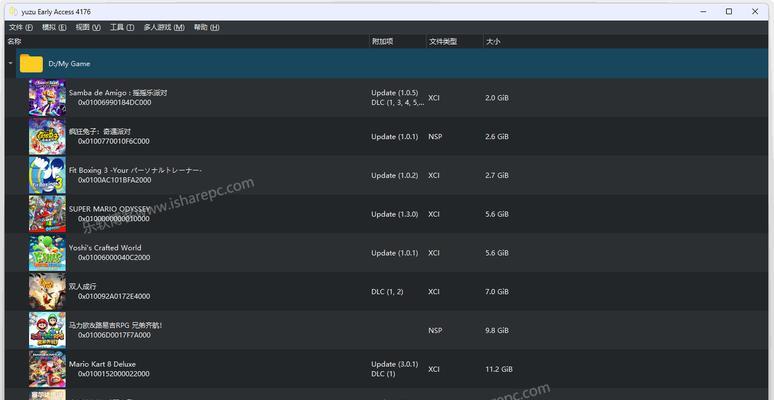Click the title ID 0x0100152000022000
Viewport: 774px width, 400px height.
pyautogui.click(x=114, y=374)
